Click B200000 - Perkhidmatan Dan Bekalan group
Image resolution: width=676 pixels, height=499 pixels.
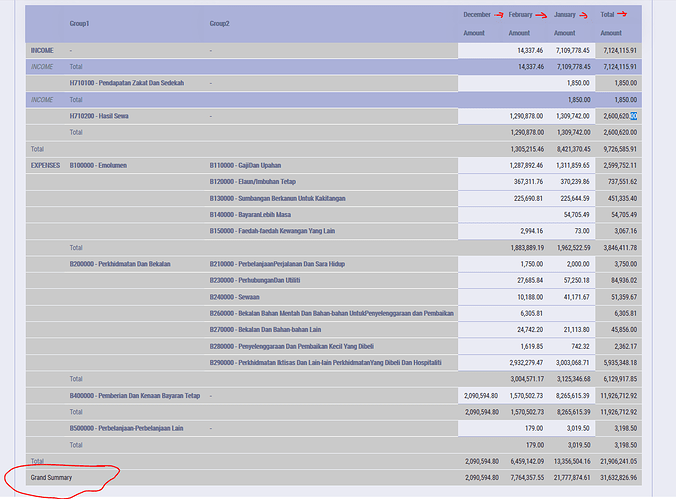(120, 264)
